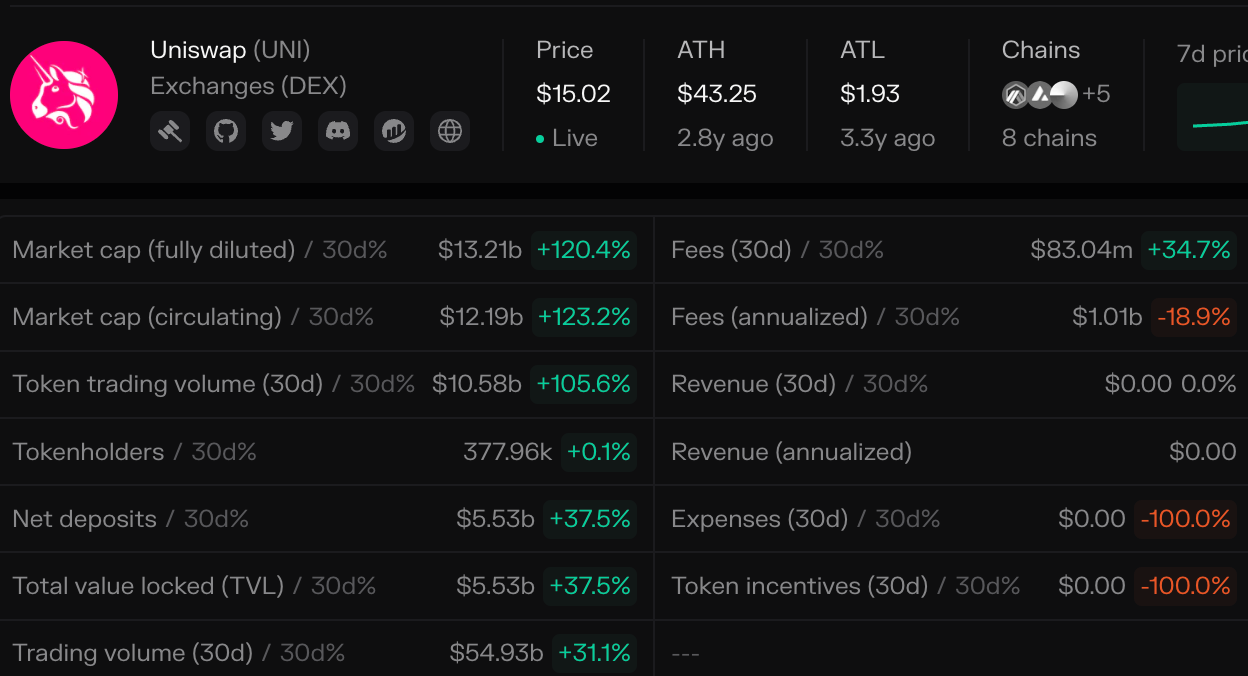Toggle the Live price indicator

point(567,138)
